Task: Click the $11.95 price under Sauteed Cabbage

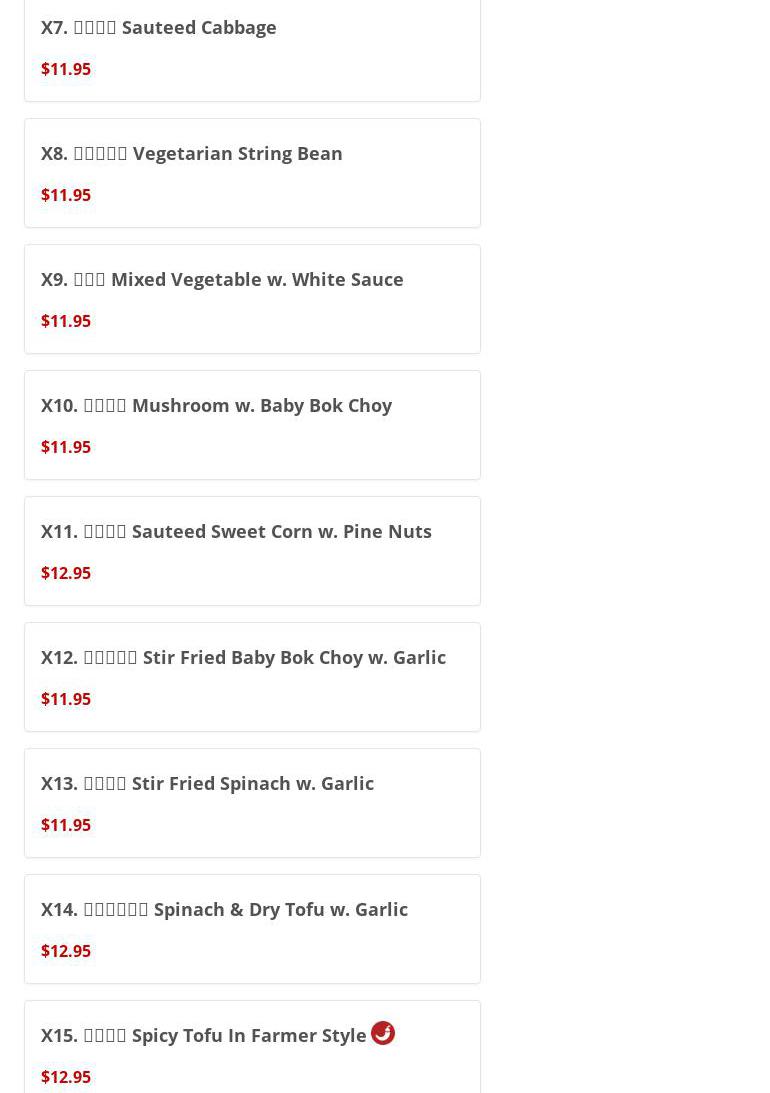Action: tap(66, 69)
